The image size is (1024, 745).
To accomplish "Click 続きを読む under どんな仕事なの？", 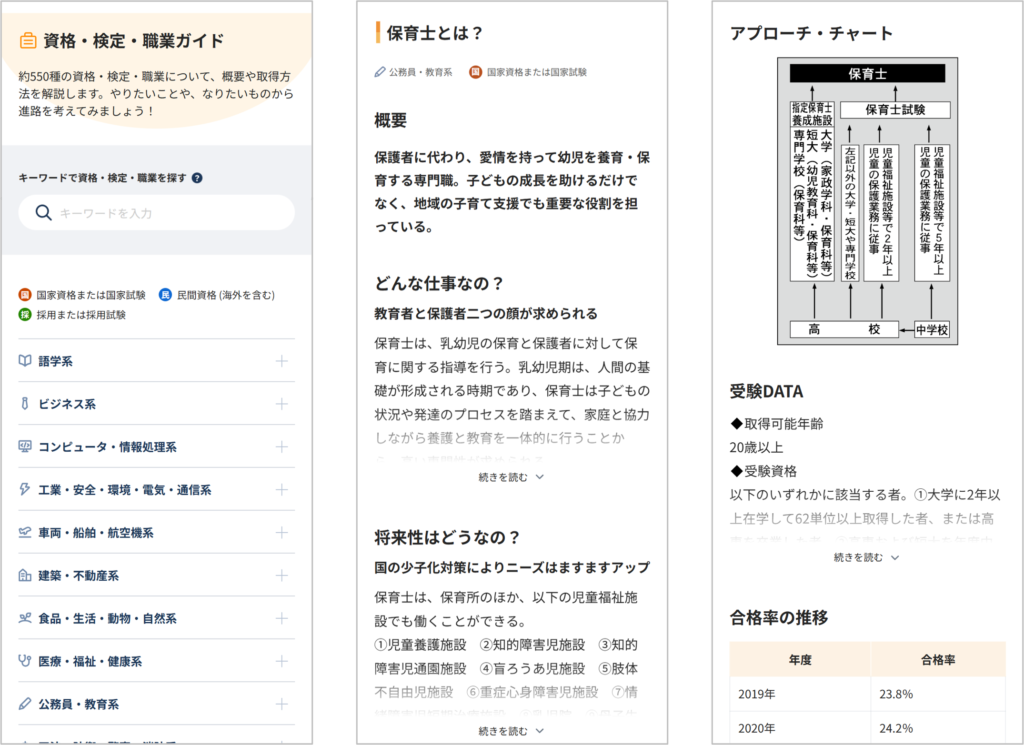I will (x=511, y=477).
